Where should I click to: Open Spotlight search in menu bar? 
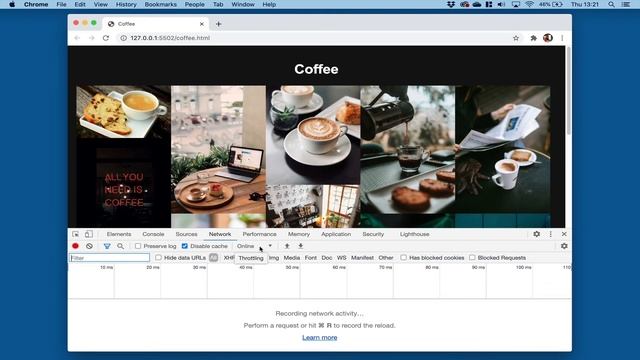tap(611, 4)
